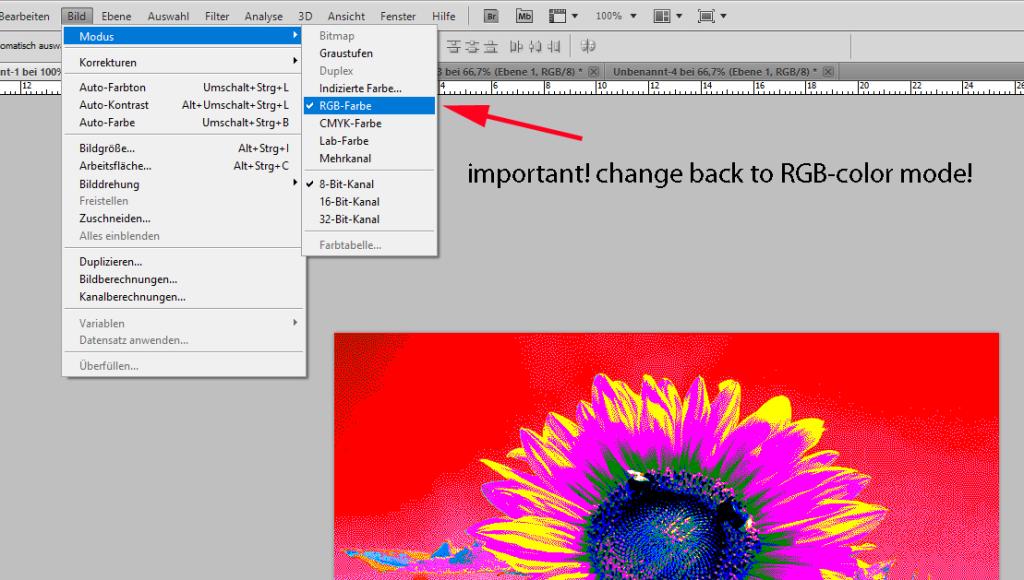Screen dimensions: 1024x580
Task: Click the auto-align layers icon
Action: [x=588, y=46]
